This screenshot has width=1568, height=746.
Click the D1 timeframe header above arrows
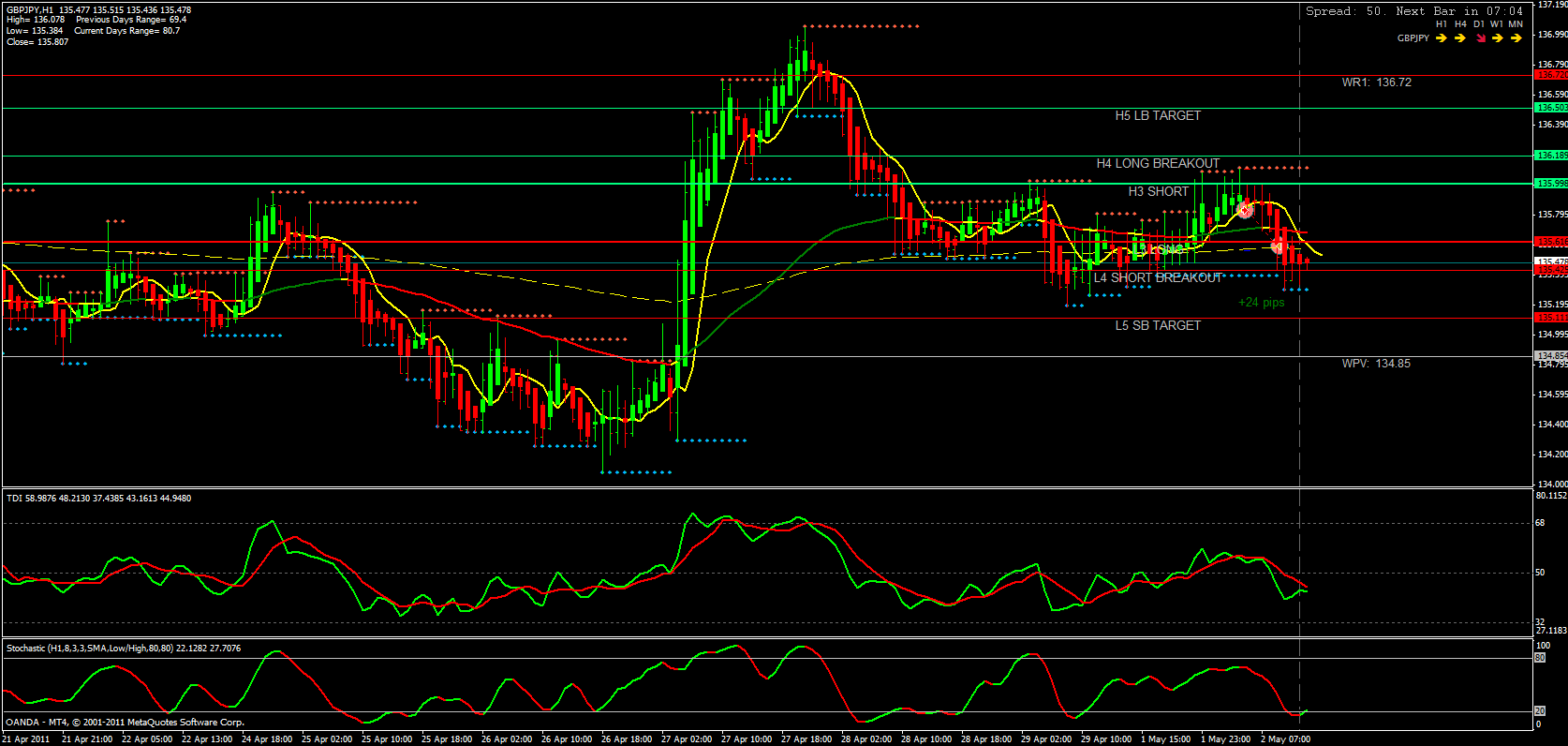(1479, 24)
